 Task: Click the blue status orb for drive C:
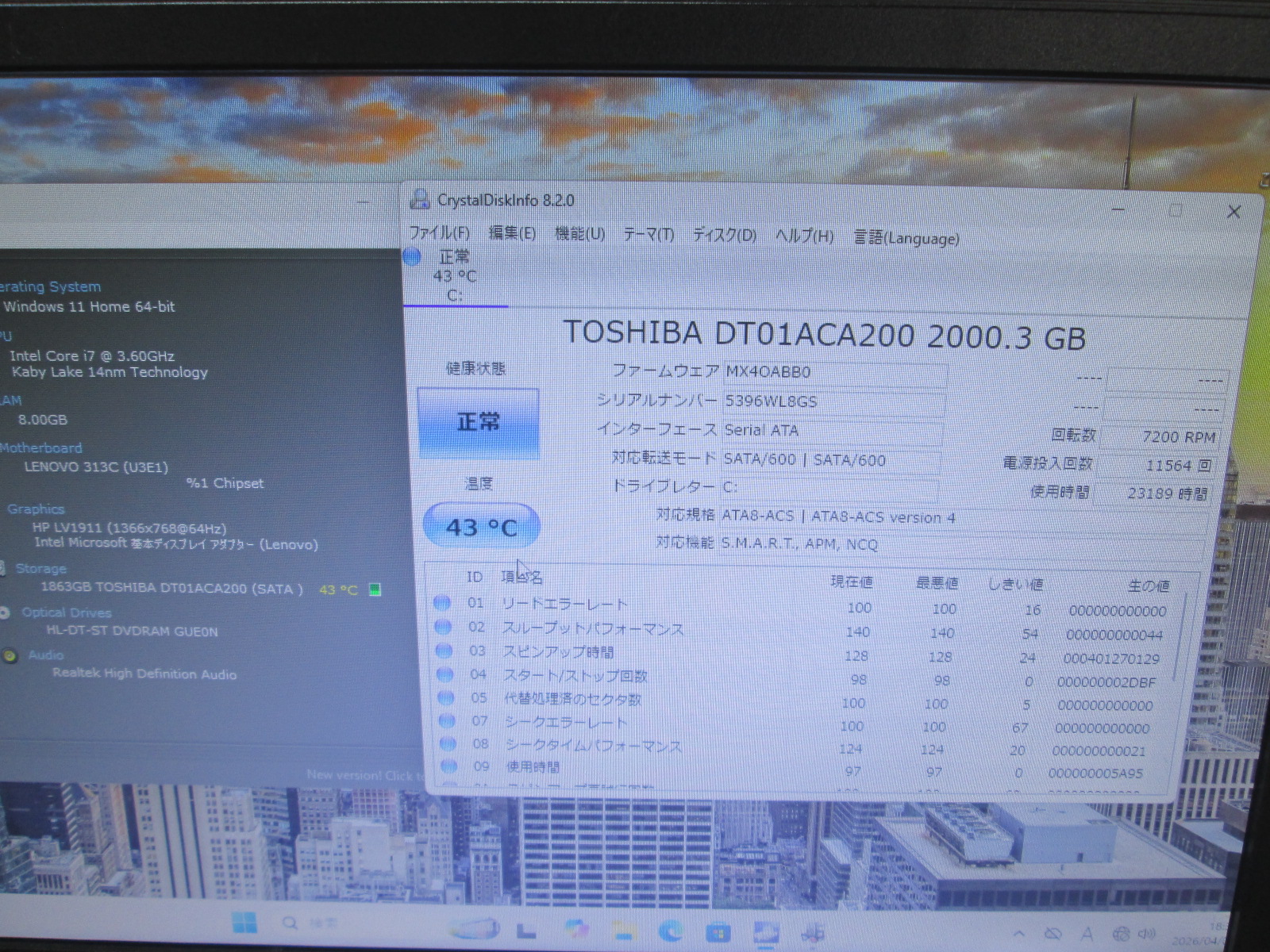(412, 256)
